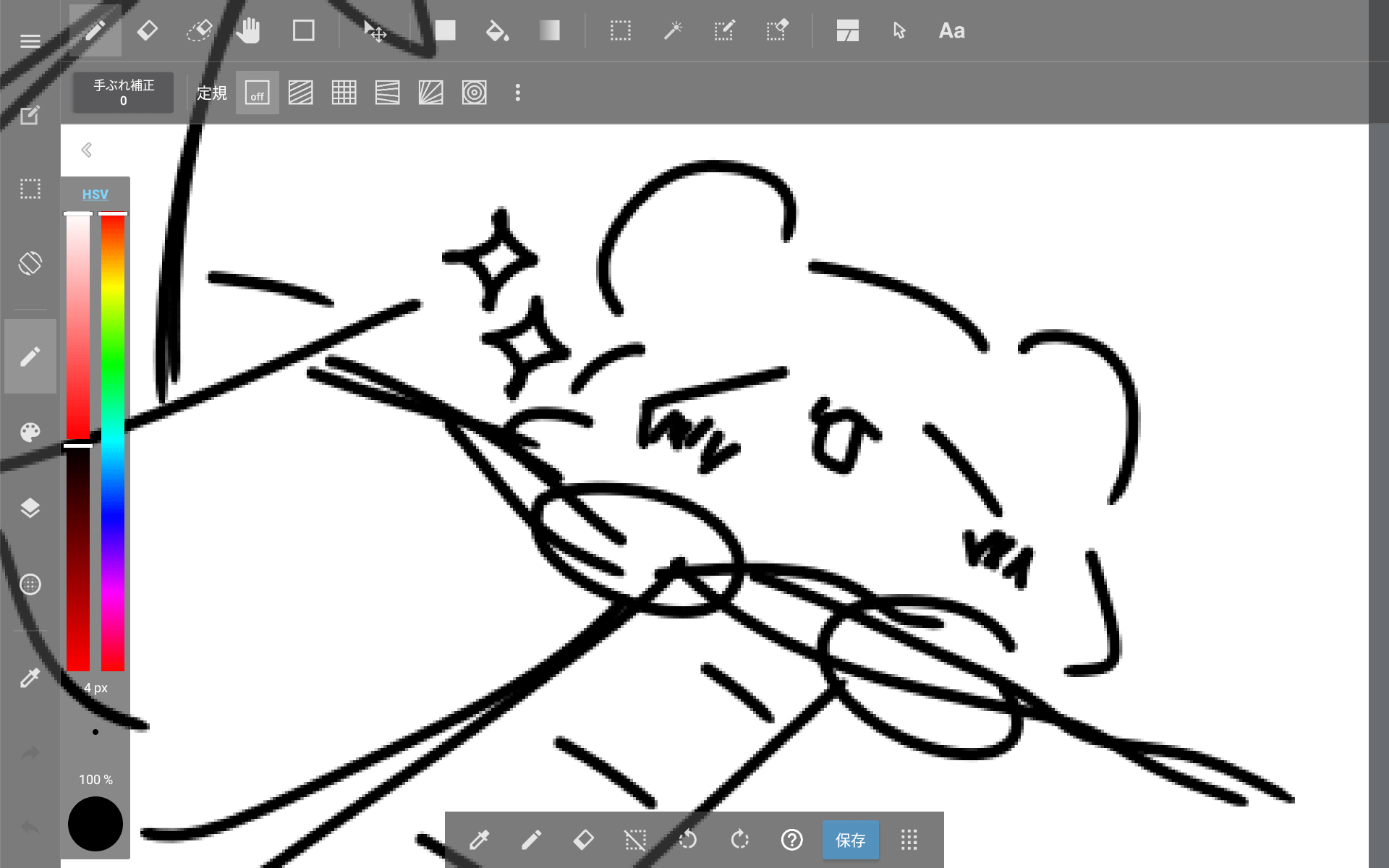Open the color palette panel
Viewport: 1389px width, 868px height.
tap(30, 432)
